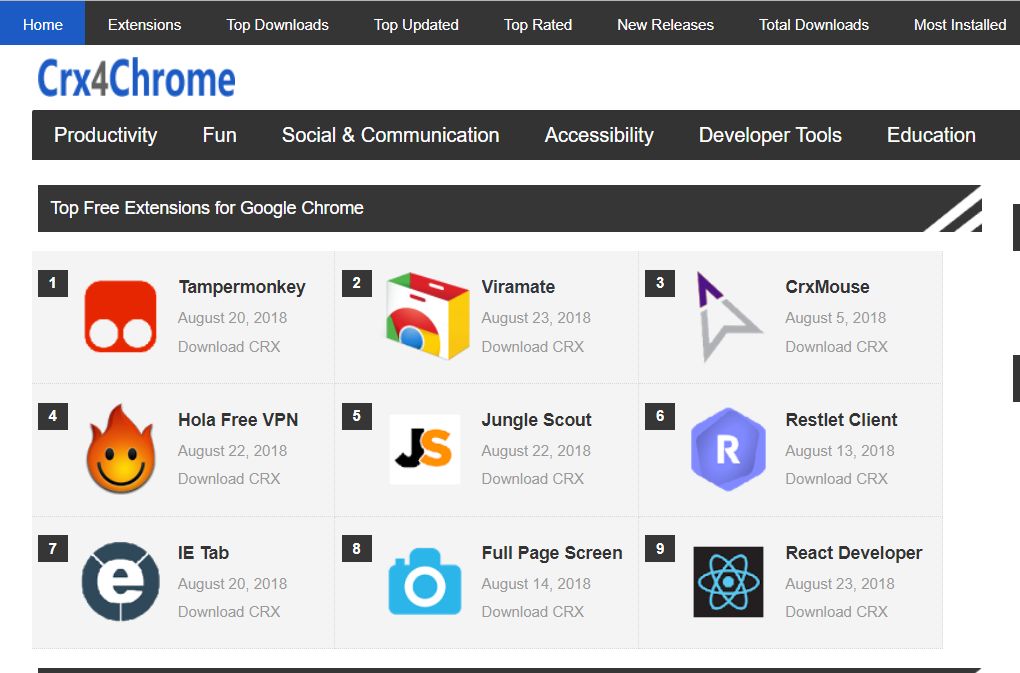Open the Extensions menu item
The image size is (1020, 673).
(144, 25)
